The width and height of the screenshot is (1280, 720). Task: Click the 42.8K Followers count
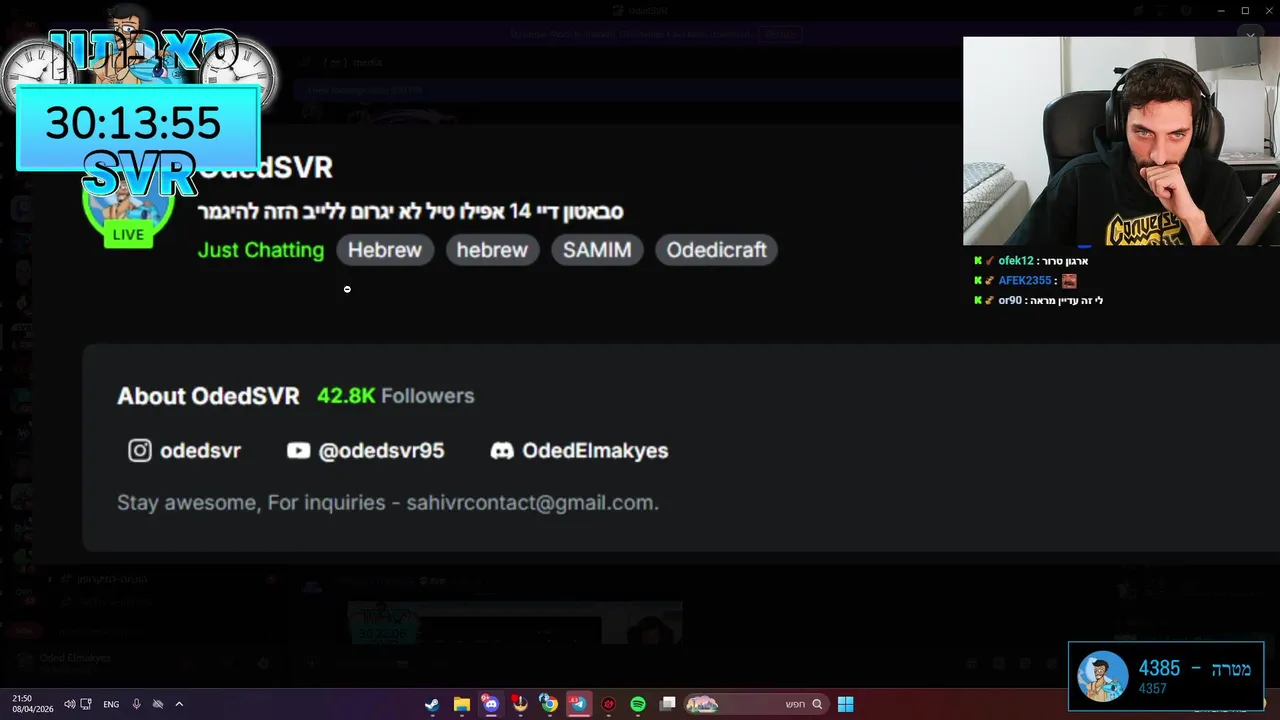(x=395, y=396)
